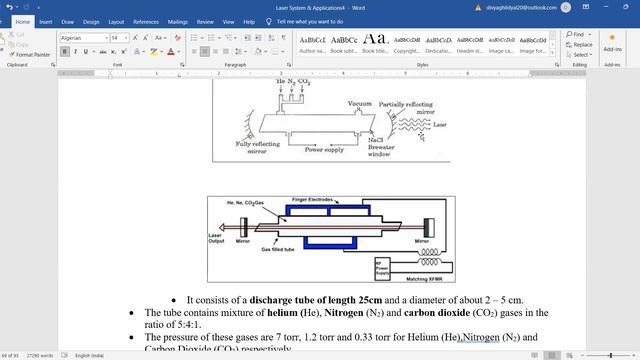
Task: Click Replace button
Action: [579, 44]
